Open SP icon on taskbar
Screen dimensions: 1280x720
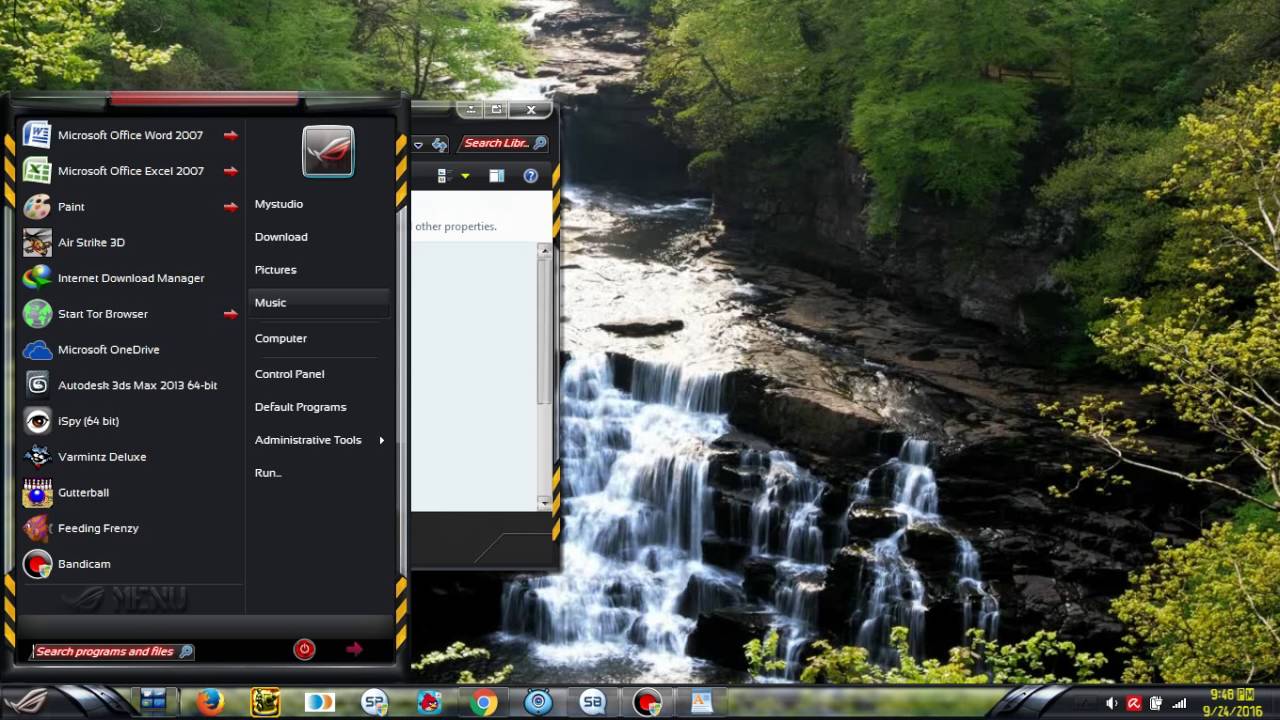click(375, 703)
